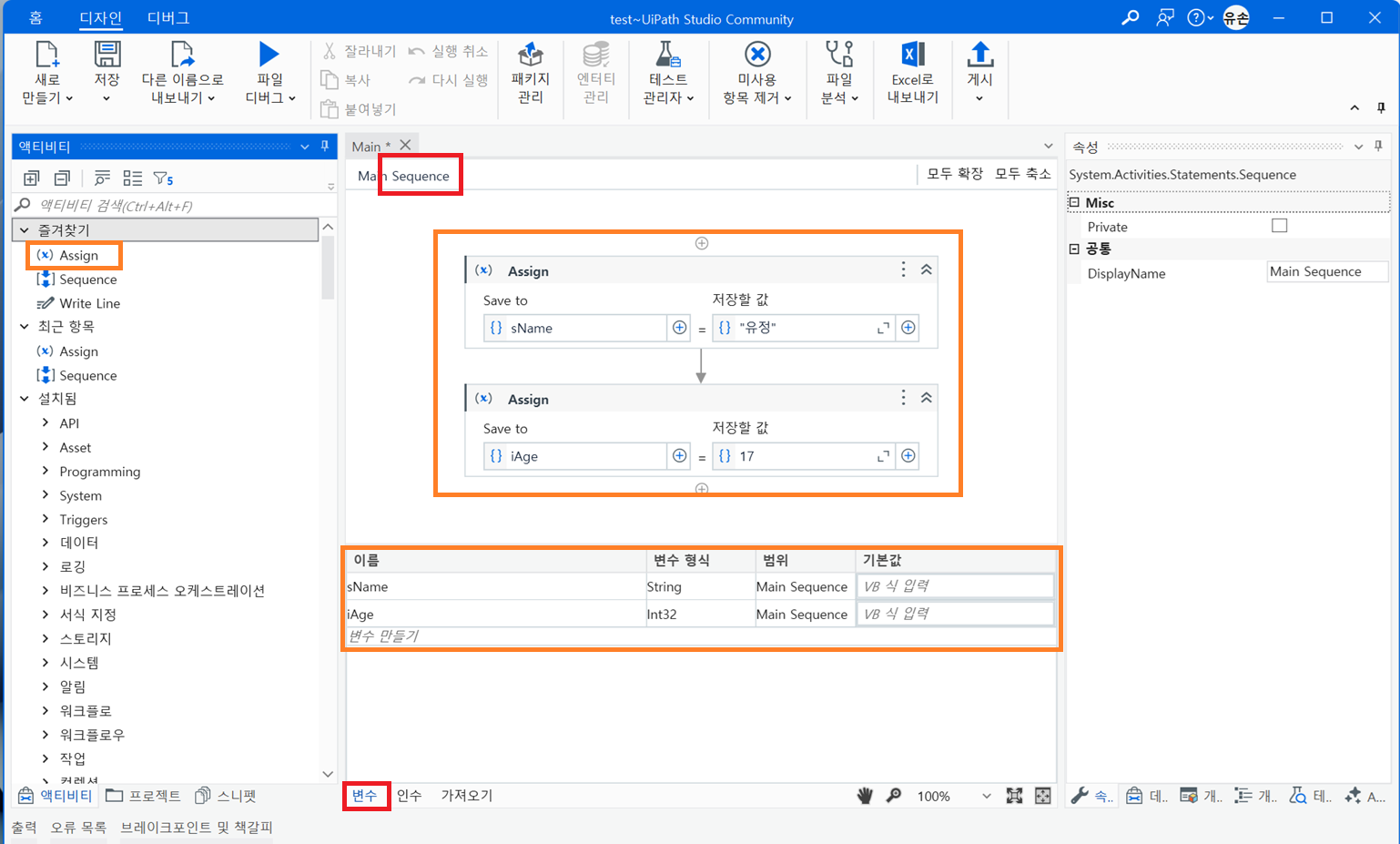The height and width of the screenshot is (844, 1400).
Task: Open the zoom 100% dropdown
Action: pos(986,797)
